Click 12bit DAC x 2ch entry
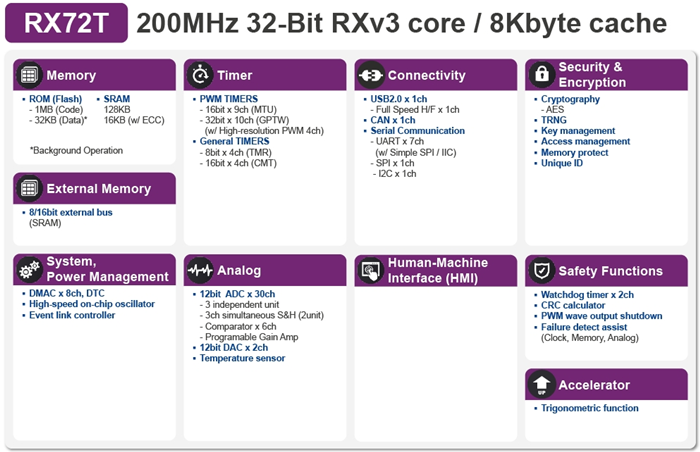This screenshot has height=452, width=700. tap(233, 347)
